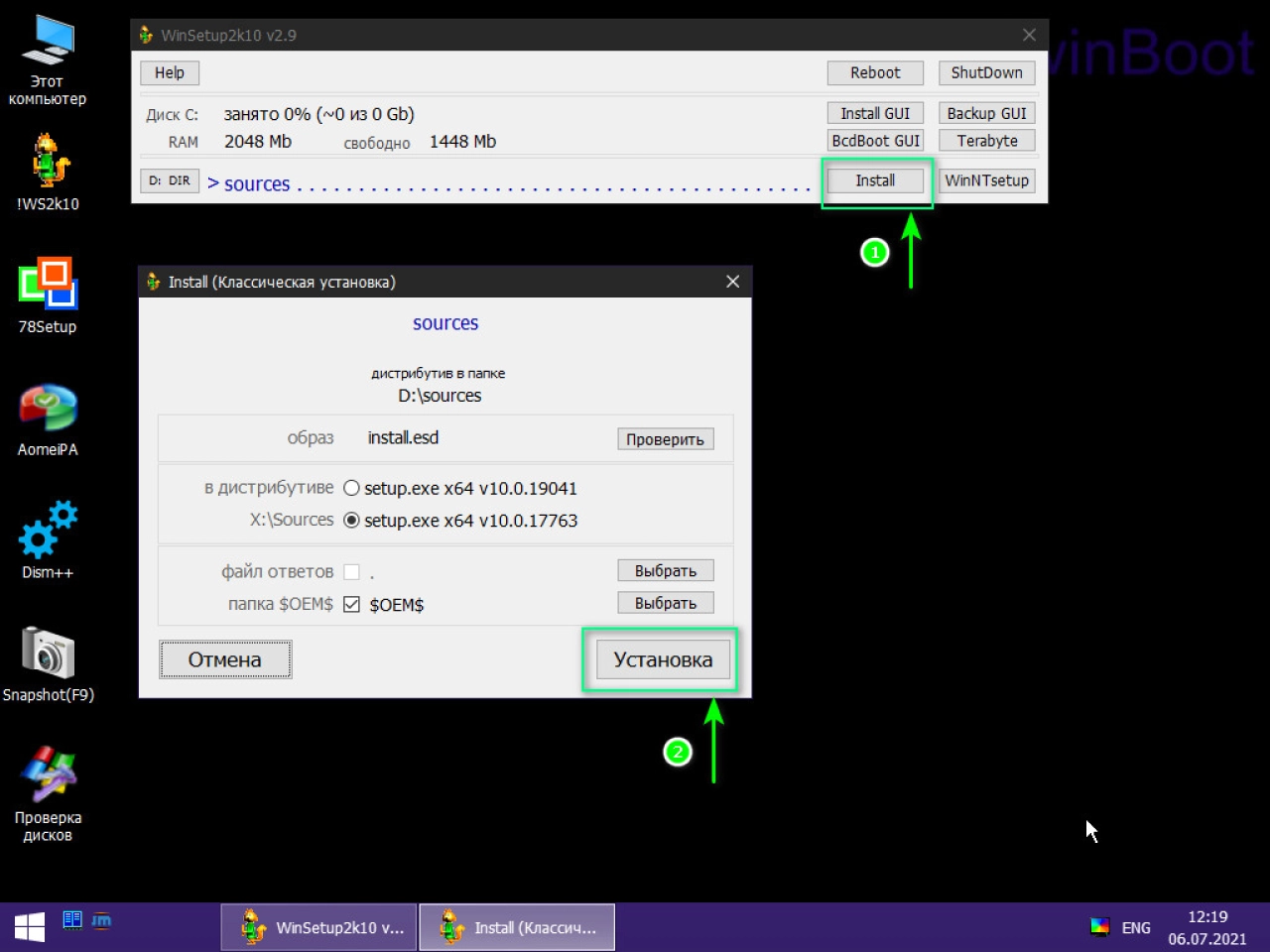Click the first blue taskbar quick-launch icon
1270x952 pixels.
(72, 920)
